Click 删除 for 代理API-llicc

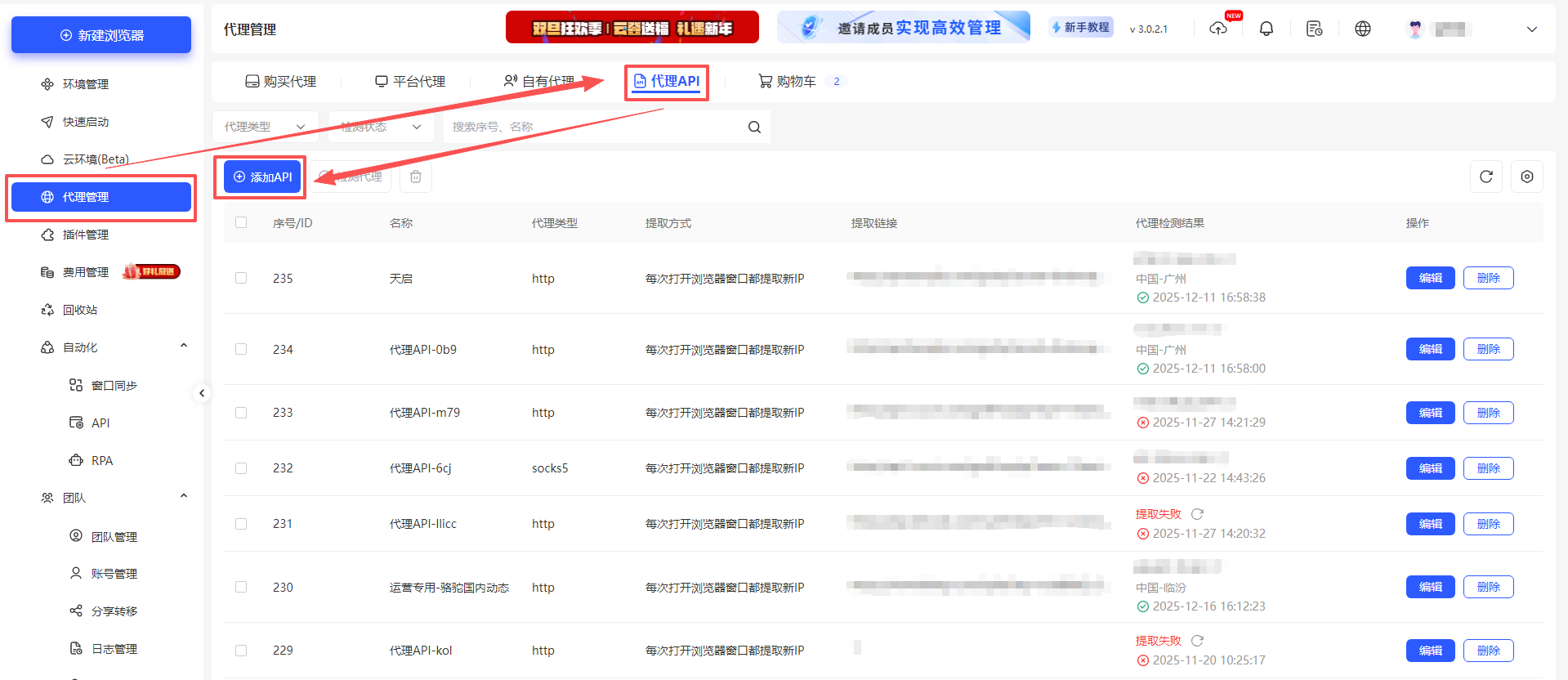coord(1489,524)
